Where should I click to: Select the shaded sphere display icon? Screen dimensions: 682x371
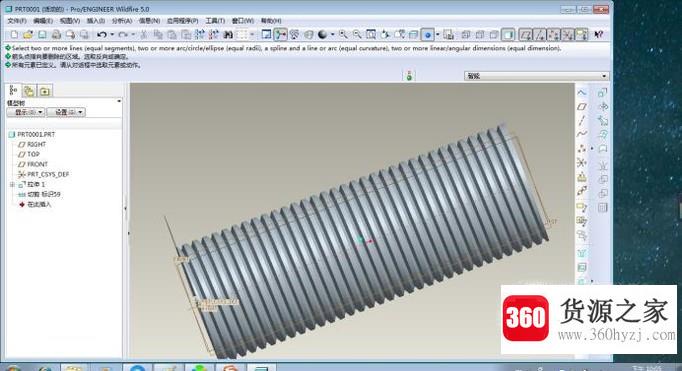coord(322,34)
